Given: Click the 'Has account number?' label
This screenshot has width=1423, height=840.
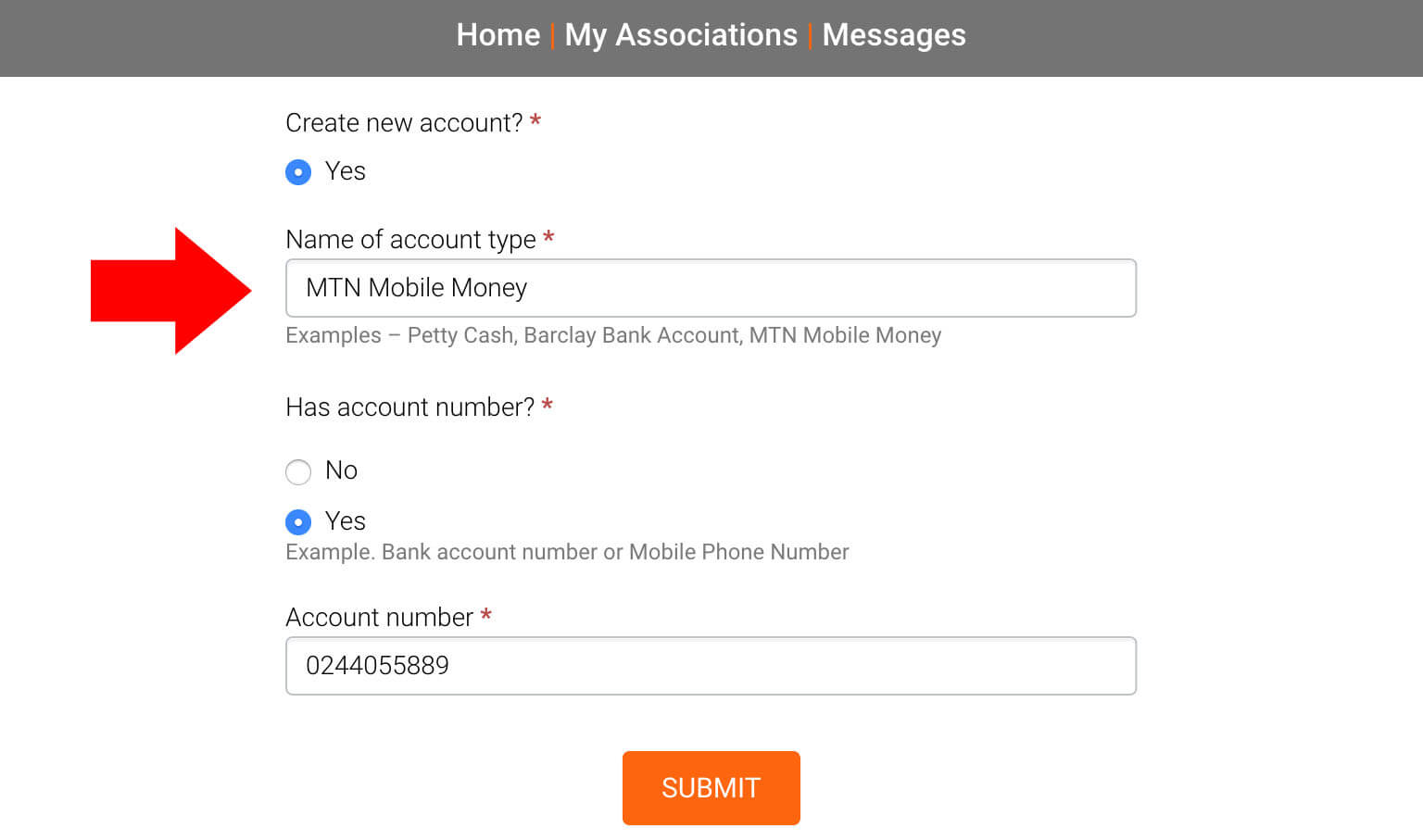Looking at the screenshot, I should click(x=409, y=407).
